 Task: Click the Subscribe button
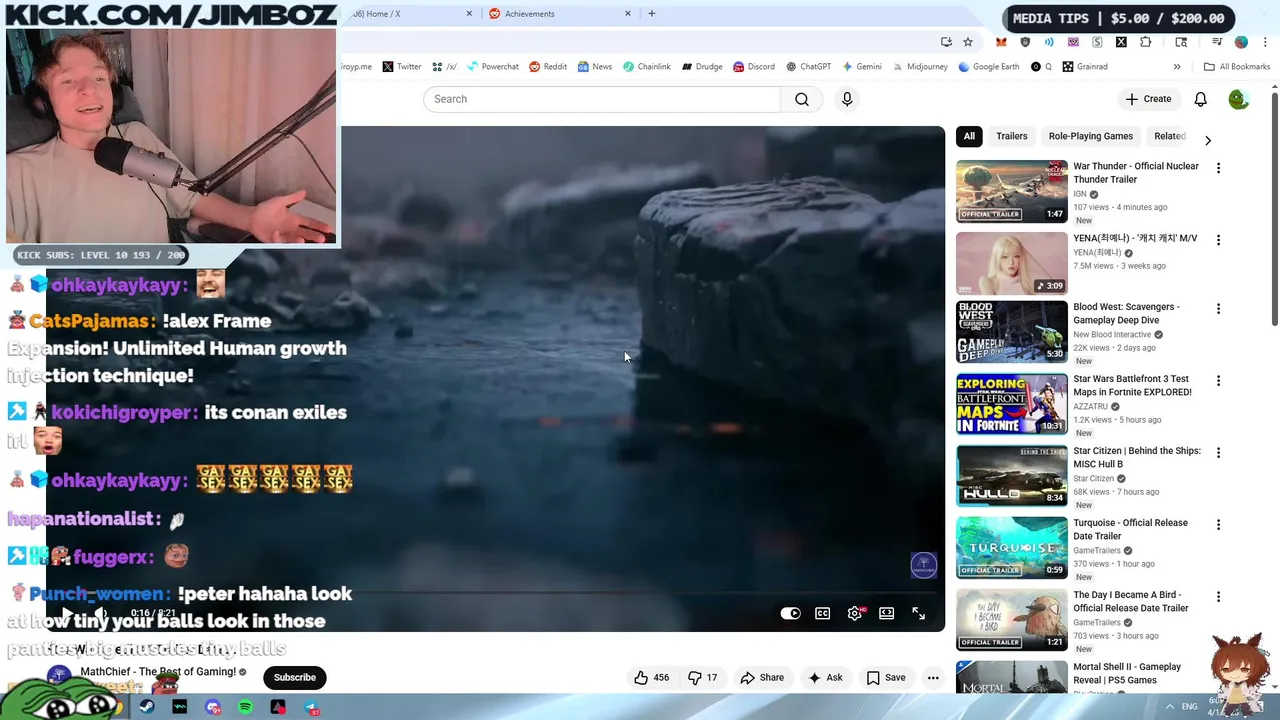coord(295,677)
